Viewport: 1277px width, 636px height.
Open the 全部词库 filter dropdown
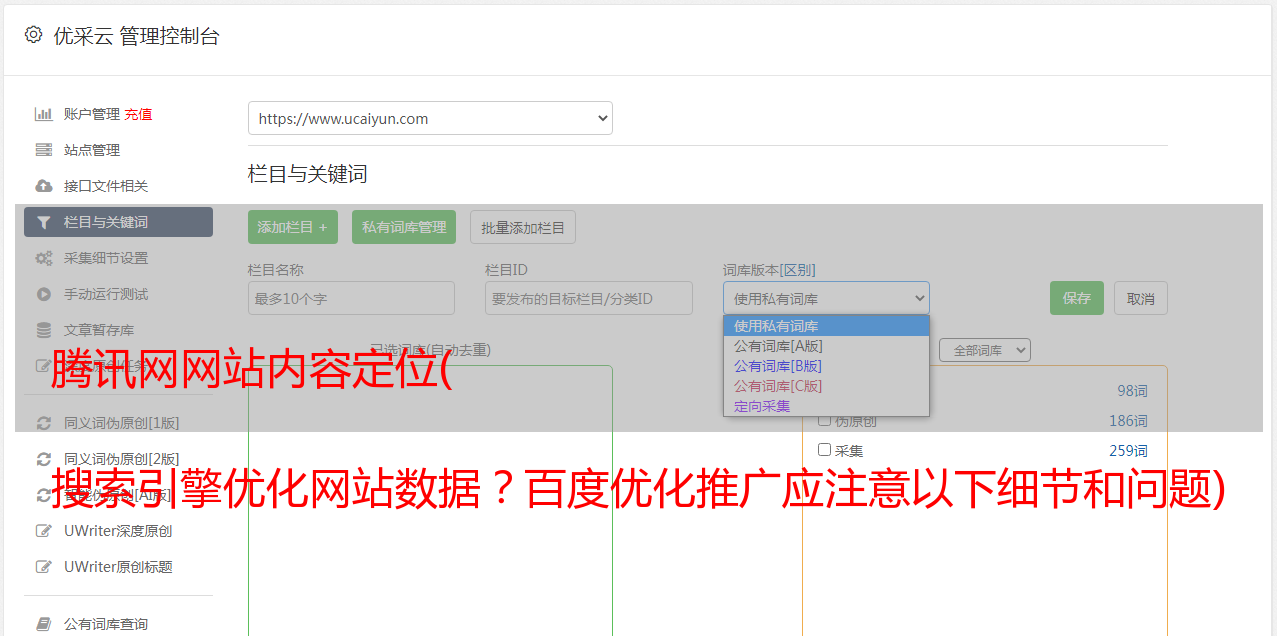(x=985, y=350)
